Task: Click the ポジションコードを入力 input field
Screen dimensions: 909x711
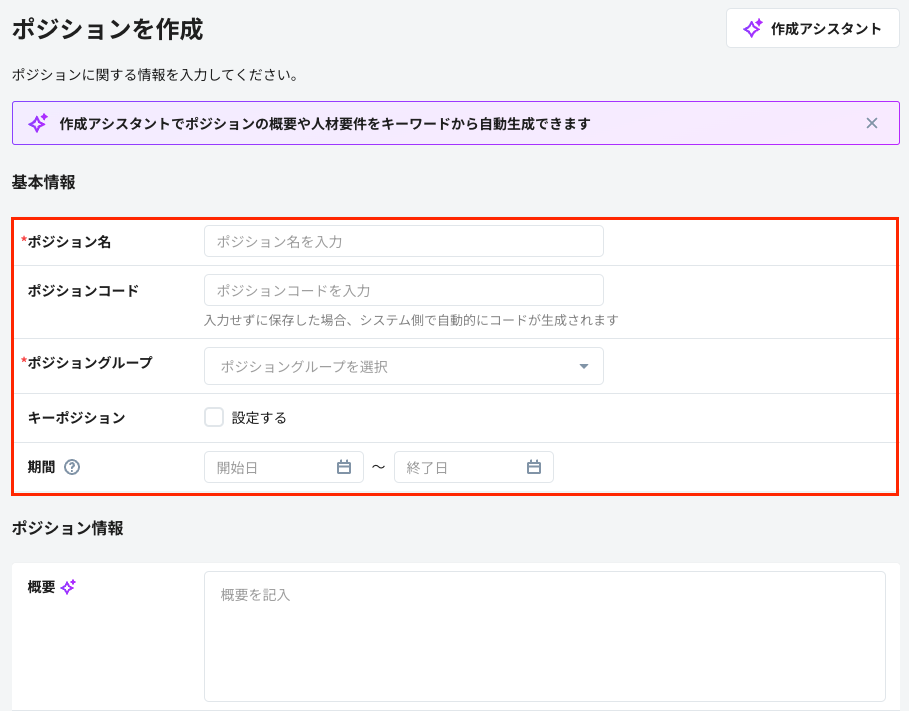Action: (404, 290)
